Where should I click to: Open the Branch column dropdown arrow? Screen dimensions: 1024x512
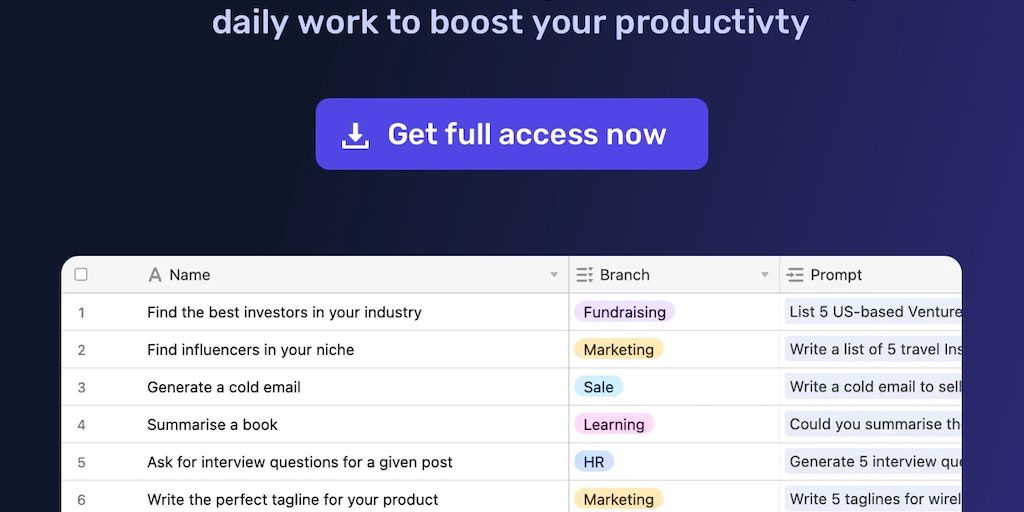coord(765,275)
